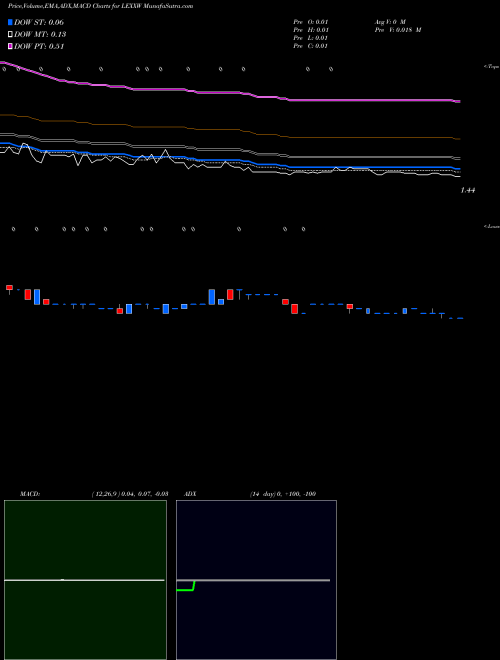Viewport: 500px width, 660px height.
Task: Click the MACD panel heading label
Action: coord(30,494)
